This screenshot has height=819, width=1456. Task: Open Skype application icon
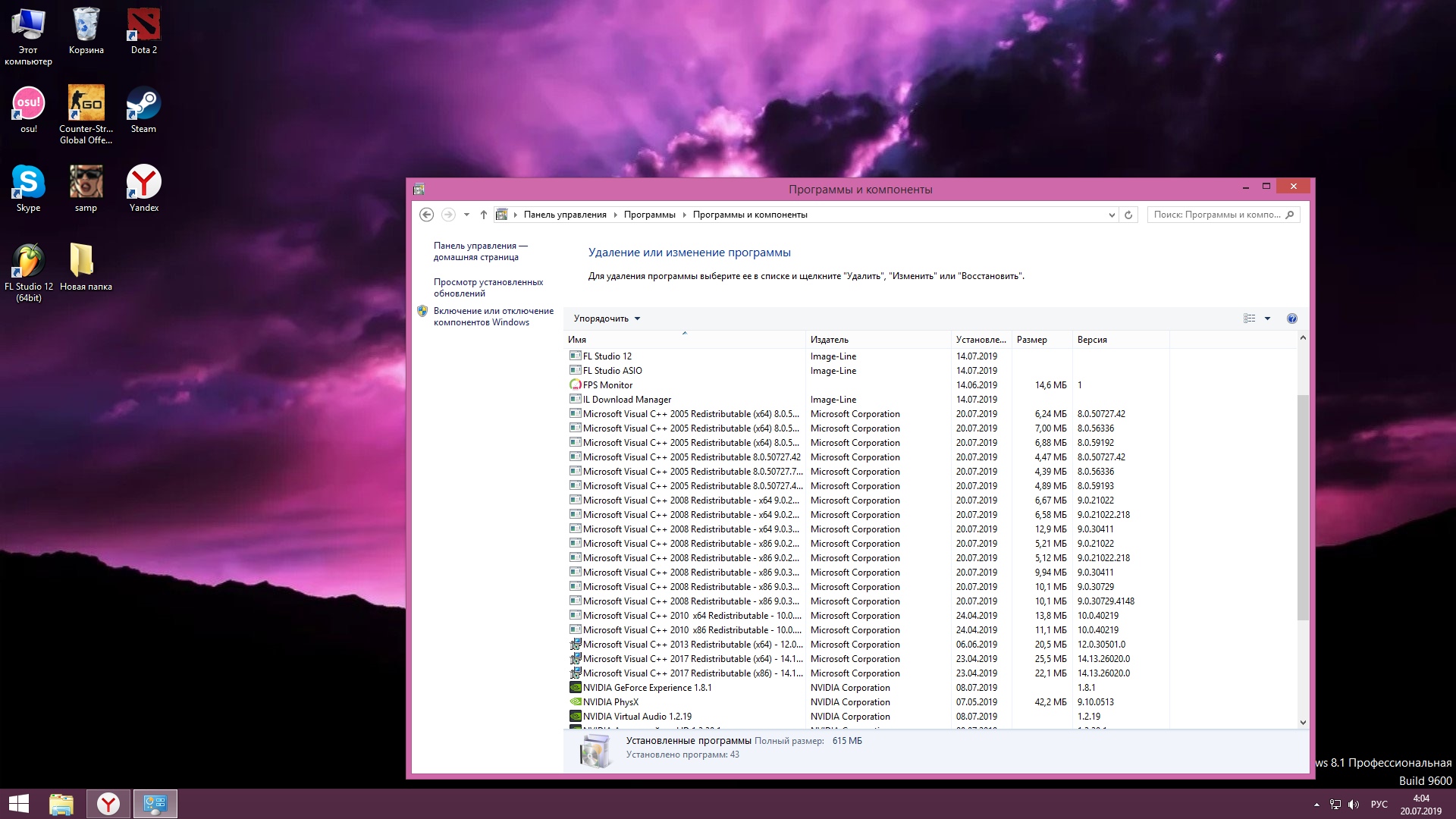pos(27,184)
